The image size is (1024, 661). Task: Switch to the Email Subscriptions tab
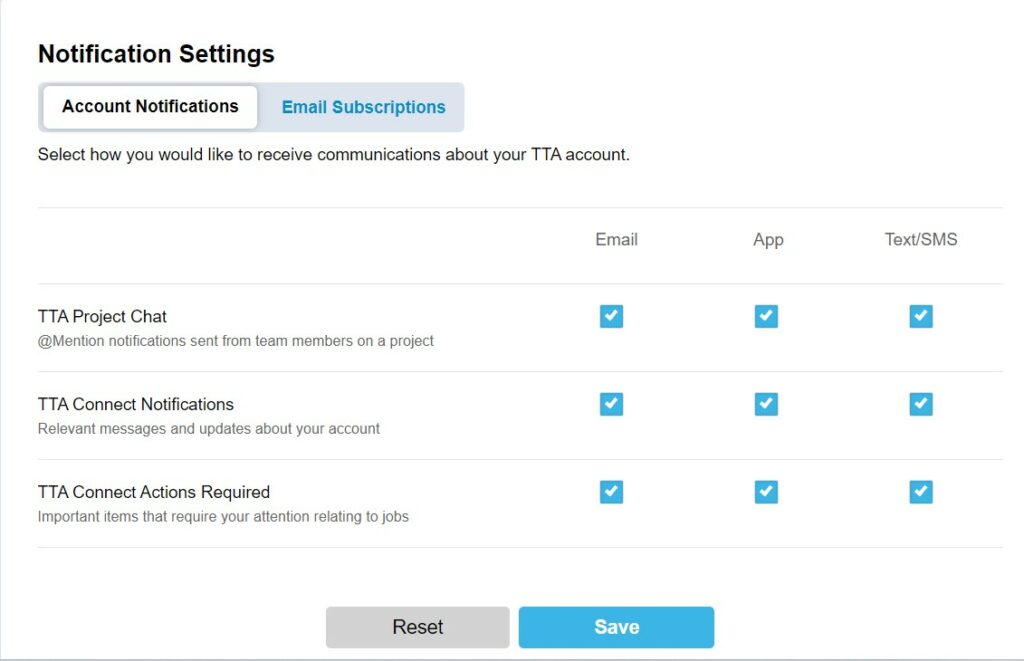coord(363,106)
